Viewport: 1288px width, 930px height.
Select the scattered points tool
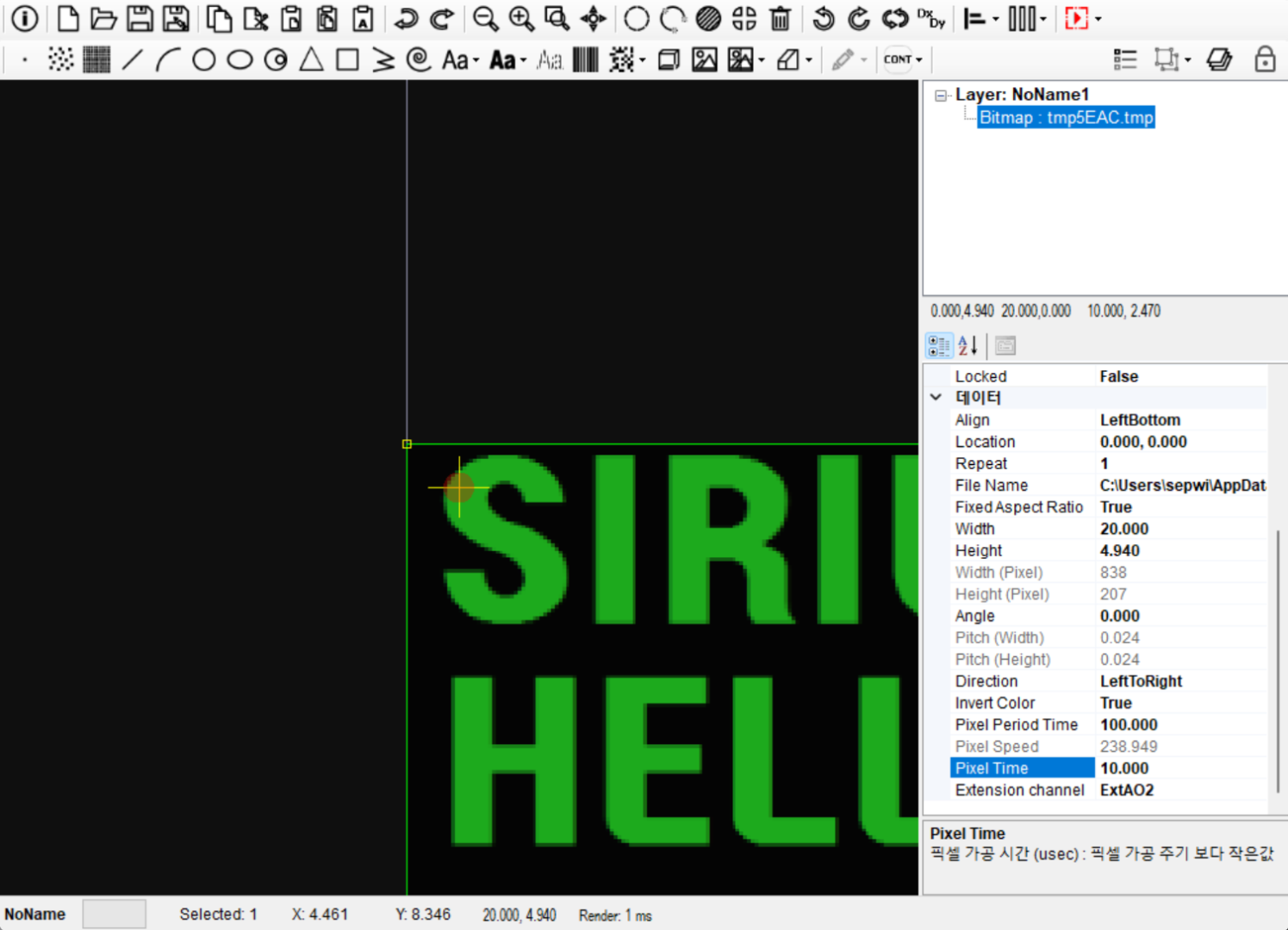point(60,59)
